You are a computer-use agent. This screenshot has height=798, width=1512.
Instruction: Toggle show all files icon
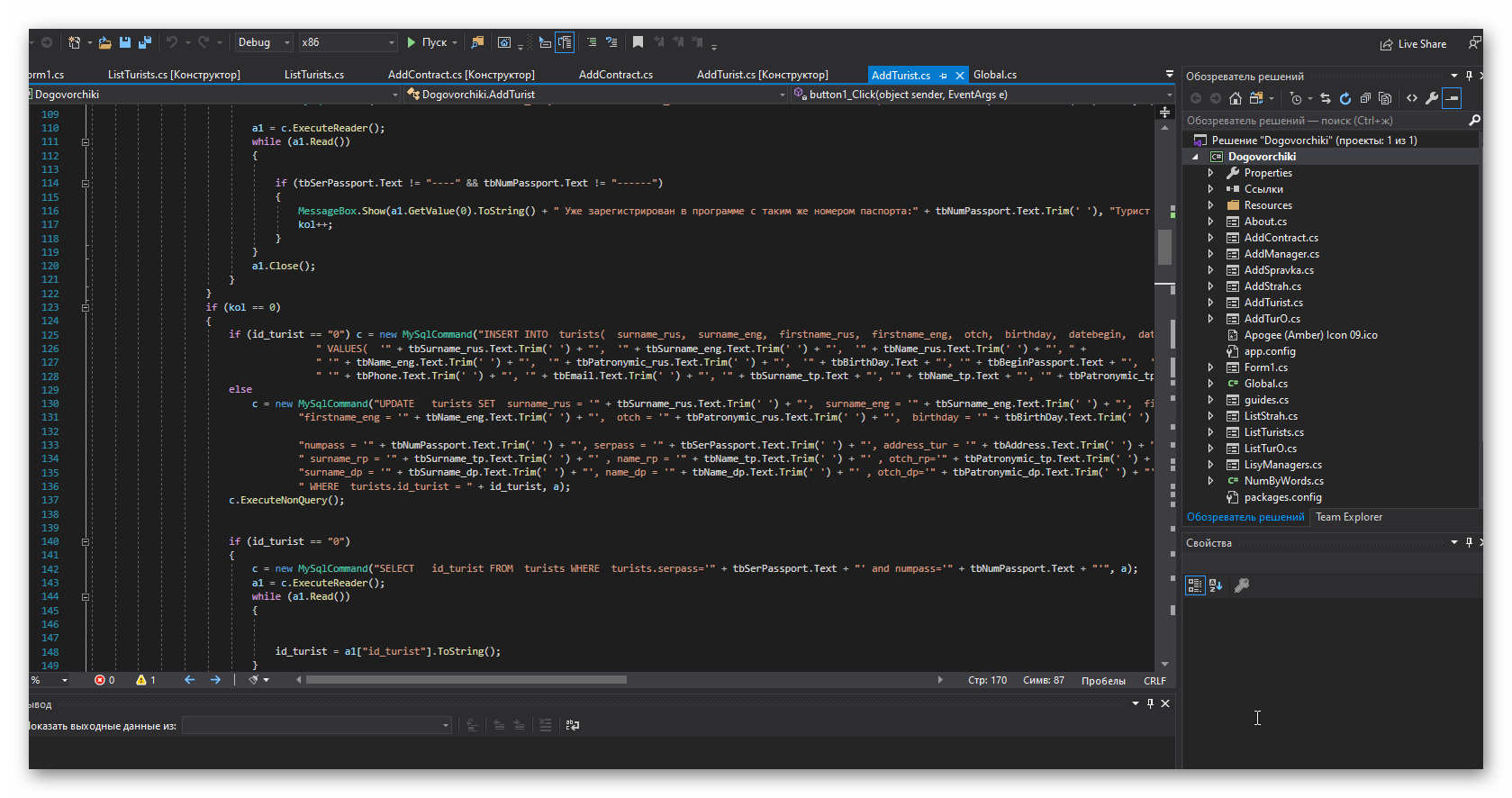click(1385, 98)
